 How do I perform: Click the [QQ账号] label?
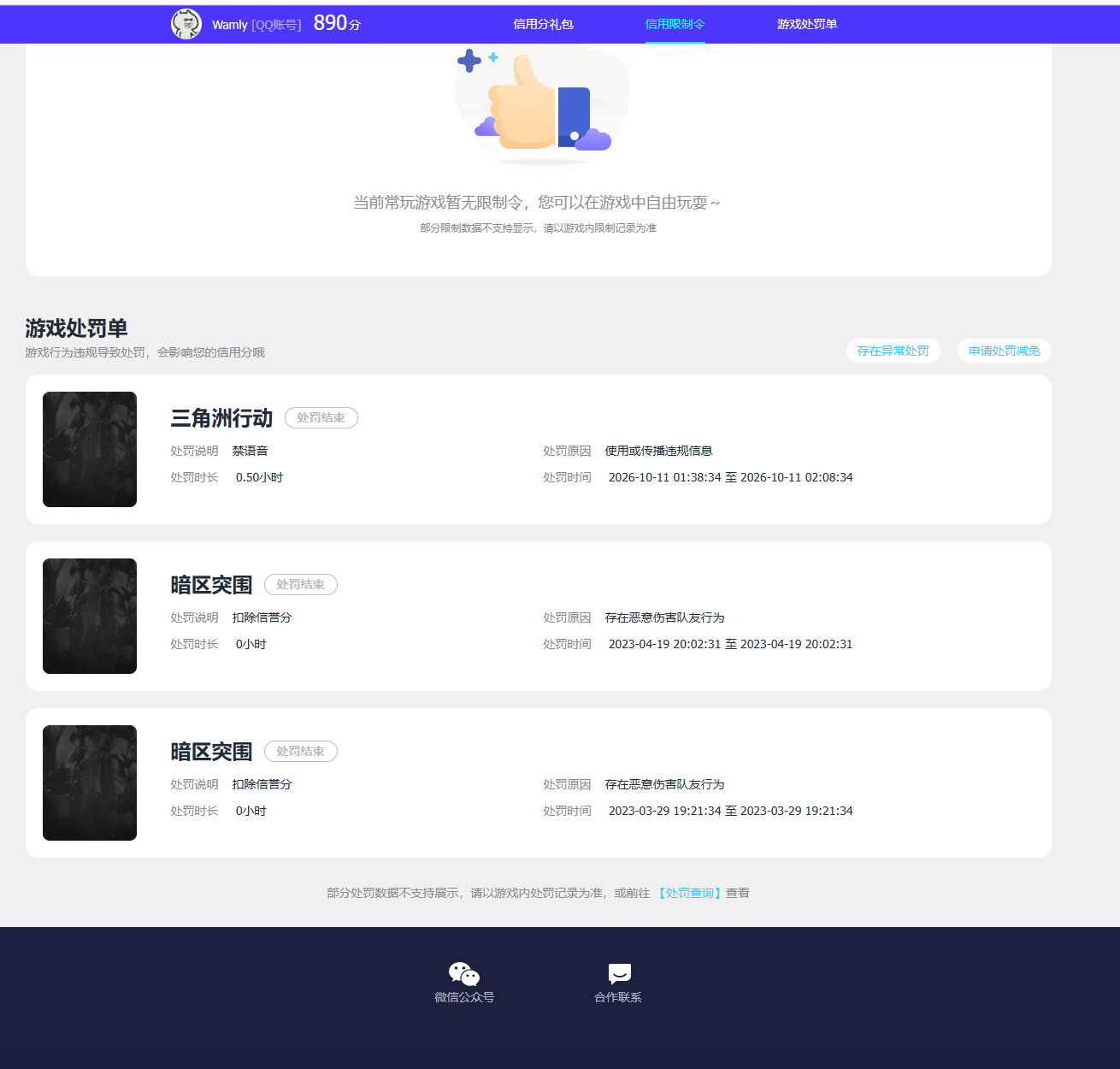(x=276, y=25)
